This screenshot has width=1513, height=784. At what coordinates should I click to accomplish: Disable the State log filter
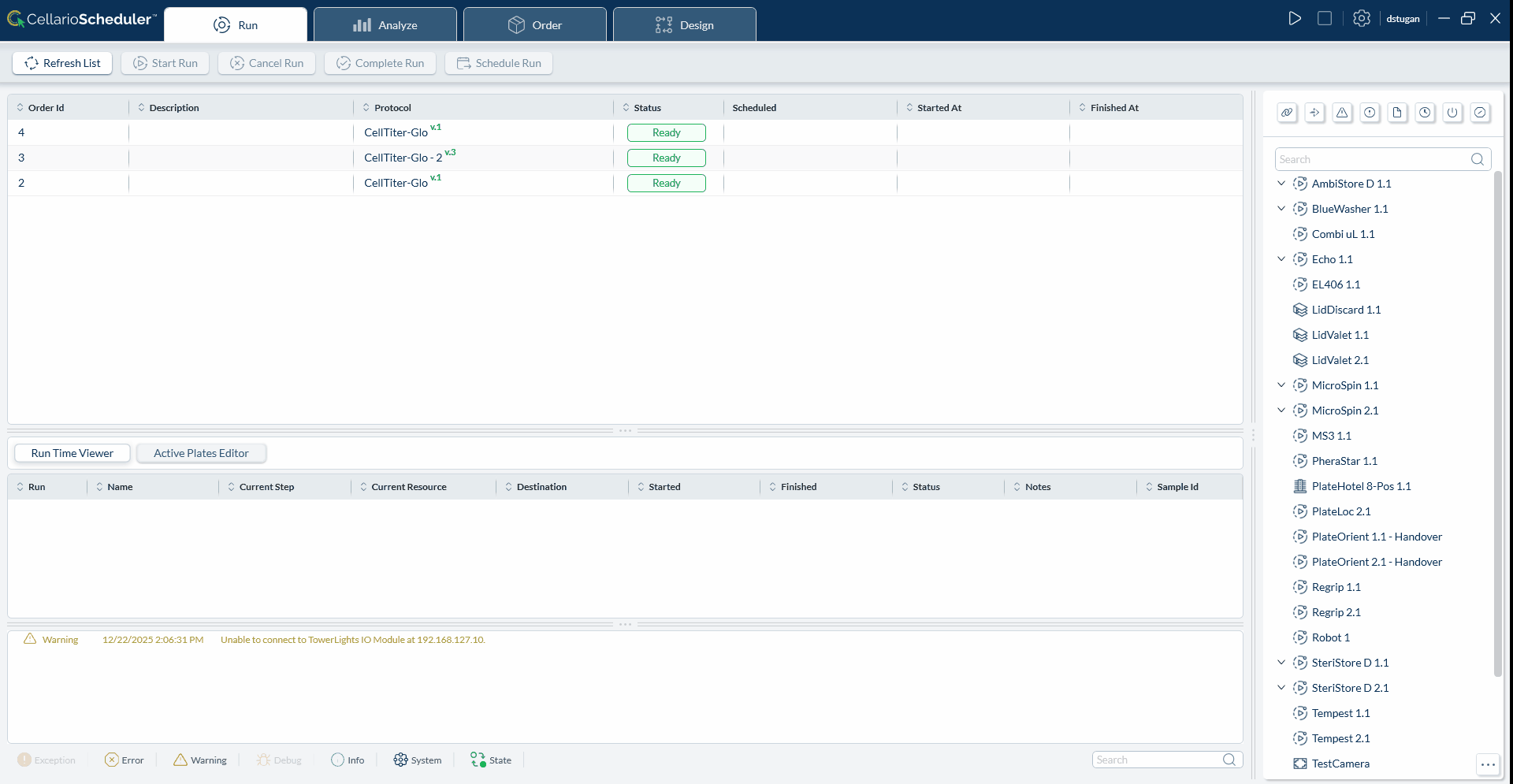coord(490,760)
